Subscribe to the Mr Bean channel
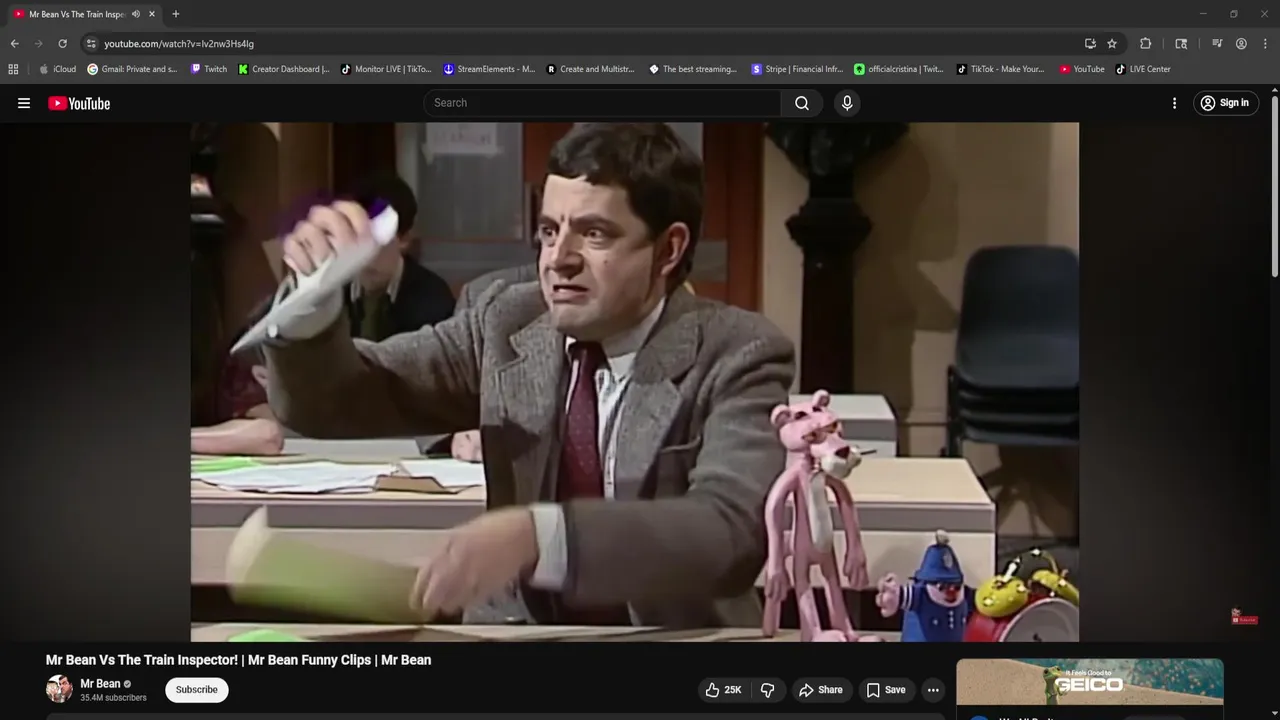This screenshot has height=720, width=1280. pyautogui.click(x=197, y=690)
